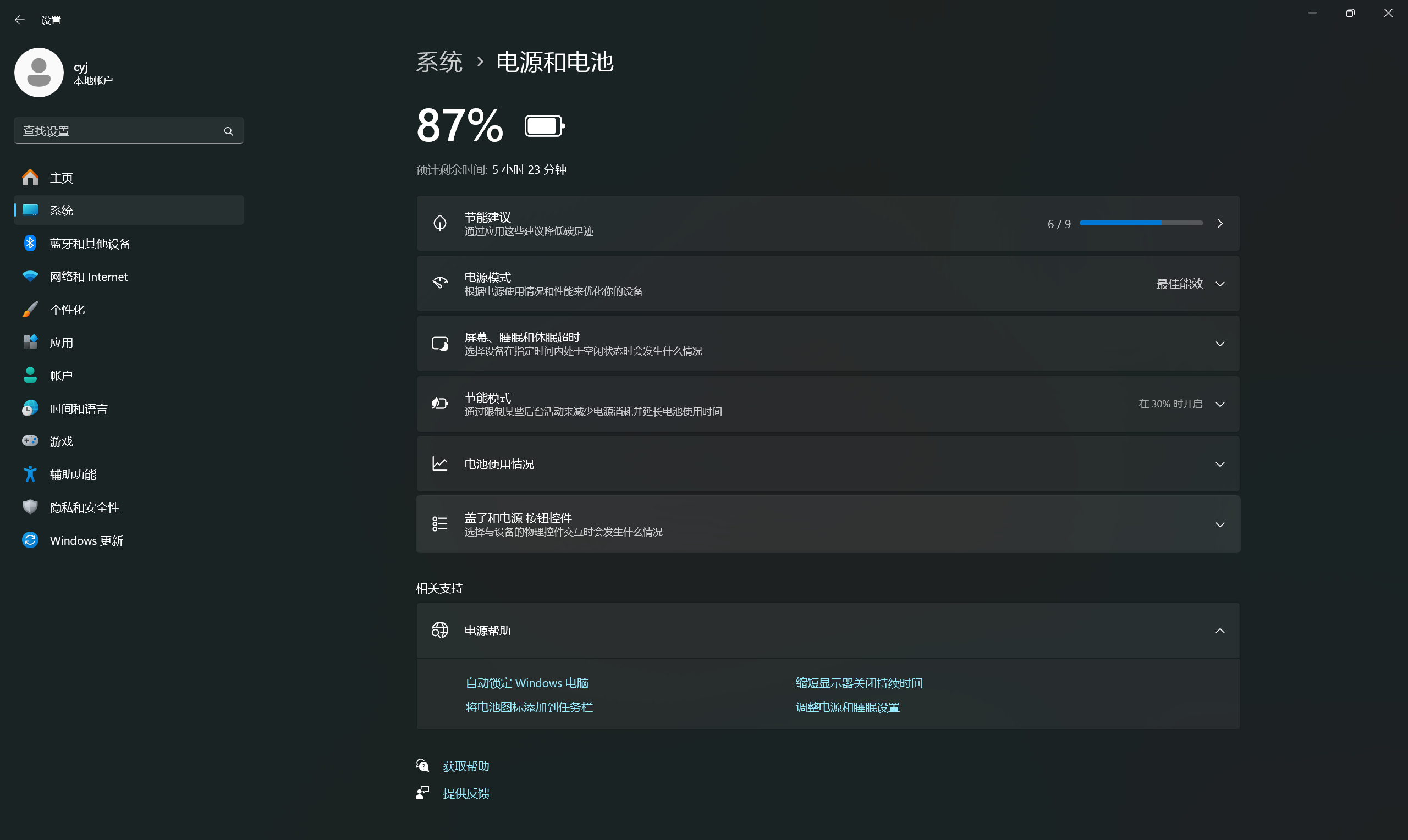This screenshot has height=840, width=1408.
Task: Click the Windows Update icon
Action: click(x=30, y=540)
